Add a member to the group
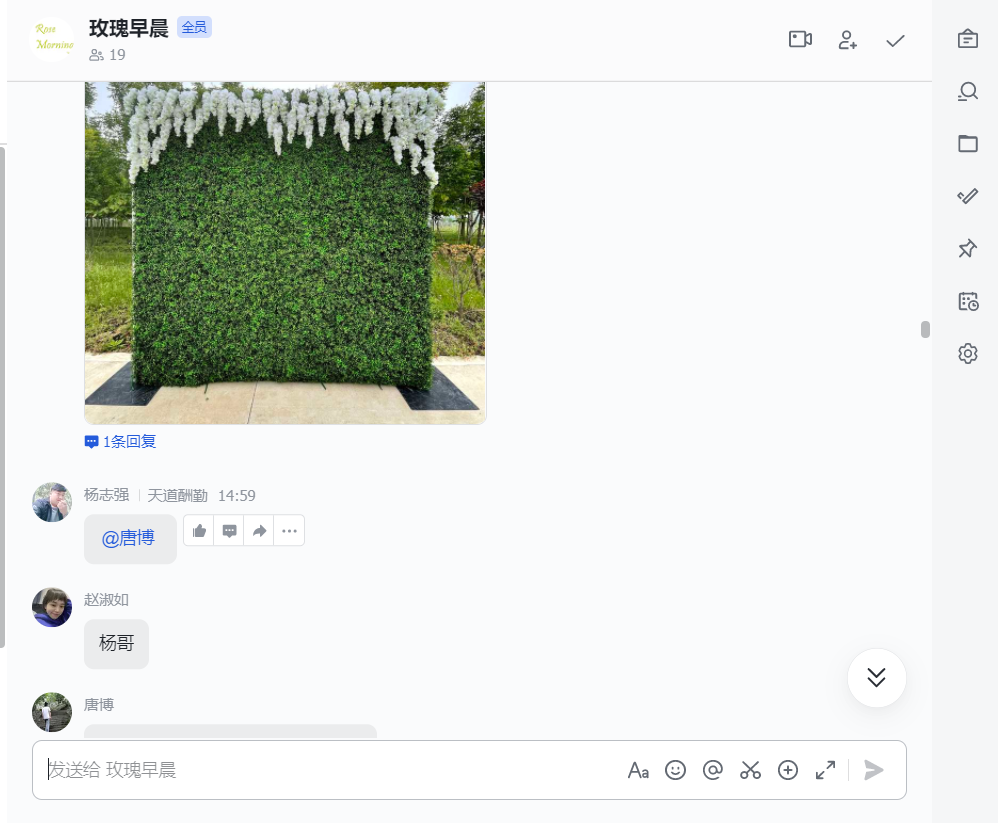 (847, 40)
